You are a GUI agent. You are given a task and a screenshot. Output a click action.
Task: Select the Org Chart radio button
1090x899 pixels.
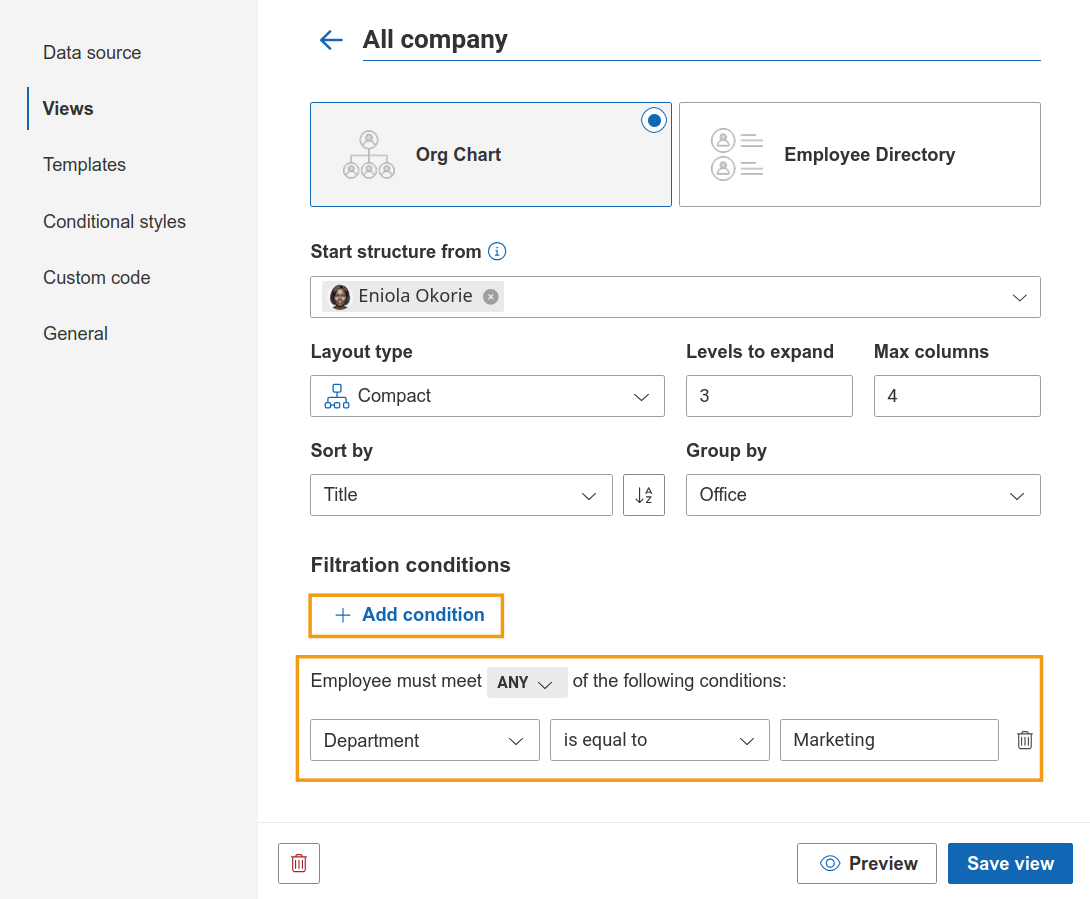[654, 120]
